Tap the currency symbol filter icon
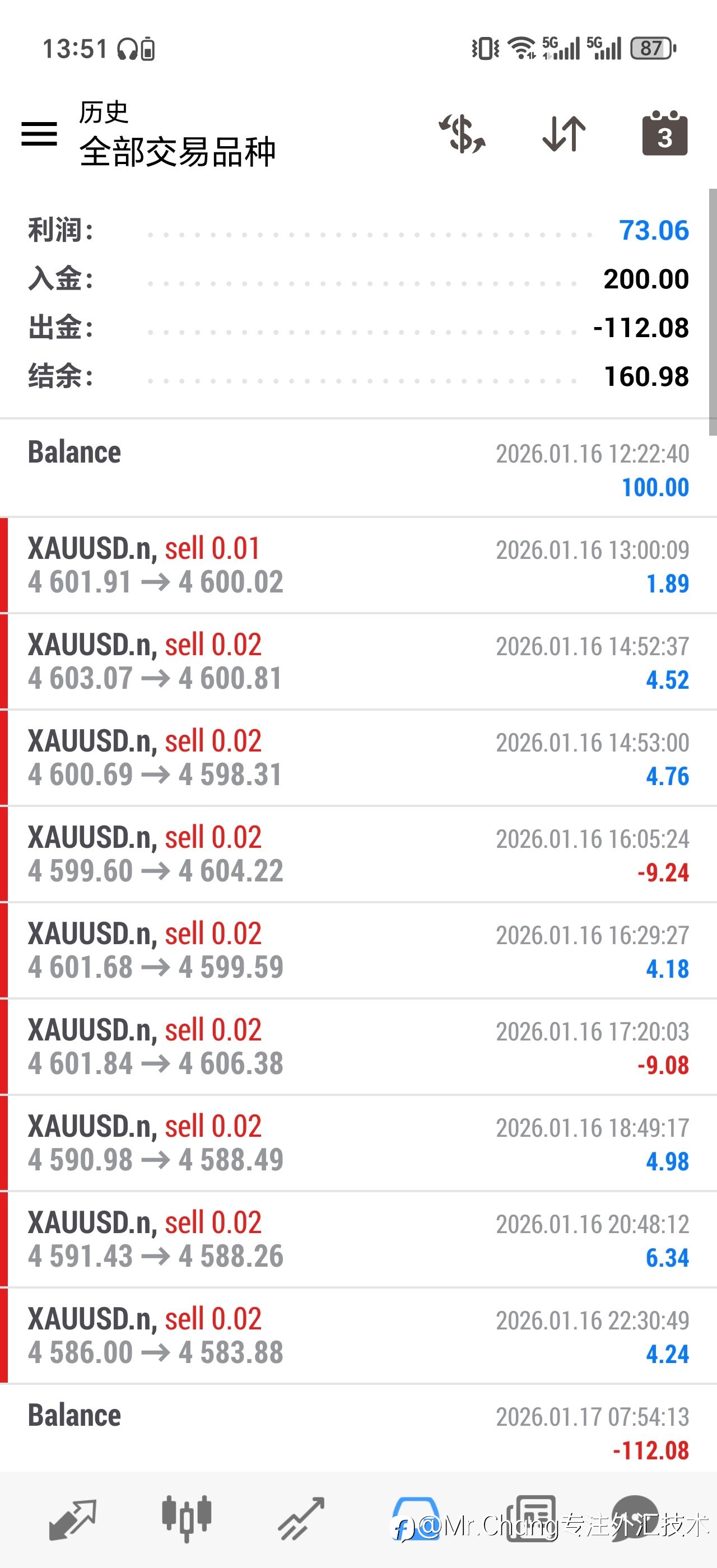This screenshot has height=1568, width=717. click(x=462, y=133)
